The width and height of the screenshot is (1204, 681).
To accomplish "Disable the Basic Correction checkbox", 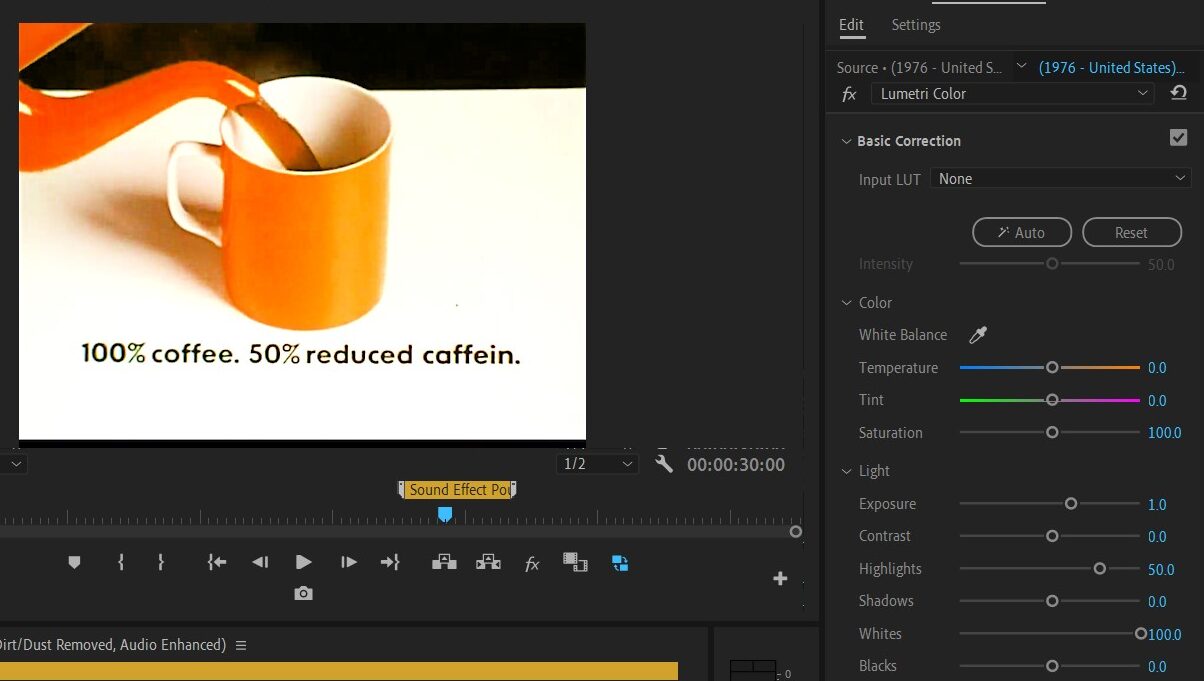I will point(1179,138).
